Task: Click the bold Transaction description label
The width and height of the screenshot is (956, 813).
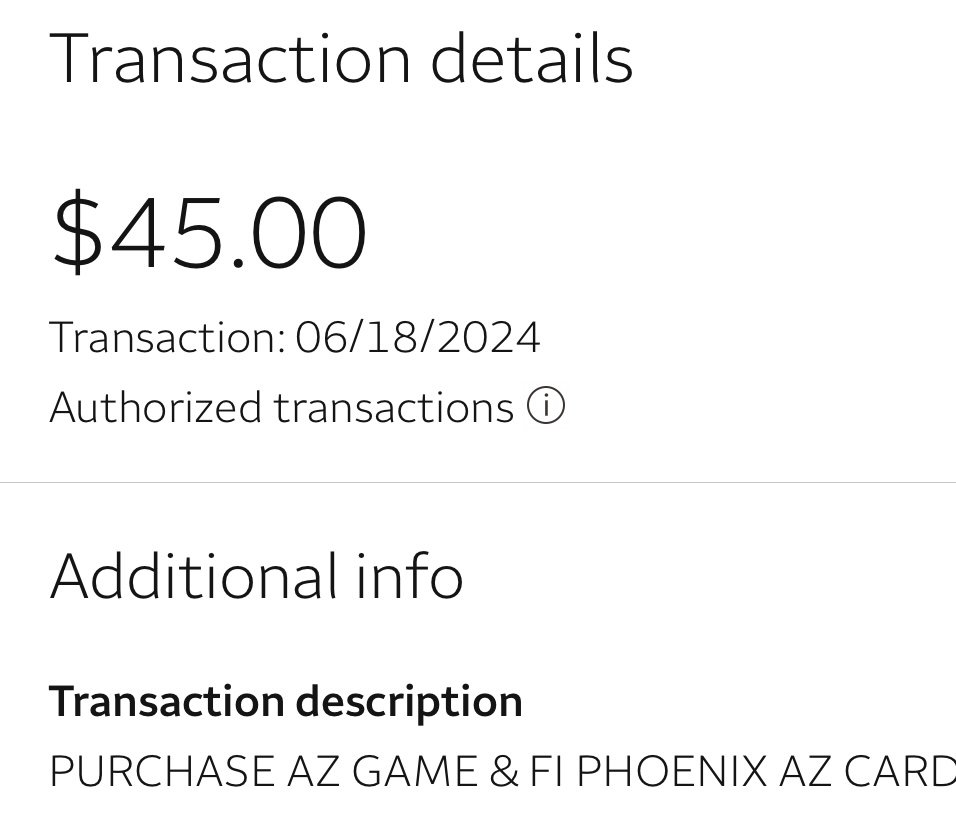Action: [x=286, y=702]
